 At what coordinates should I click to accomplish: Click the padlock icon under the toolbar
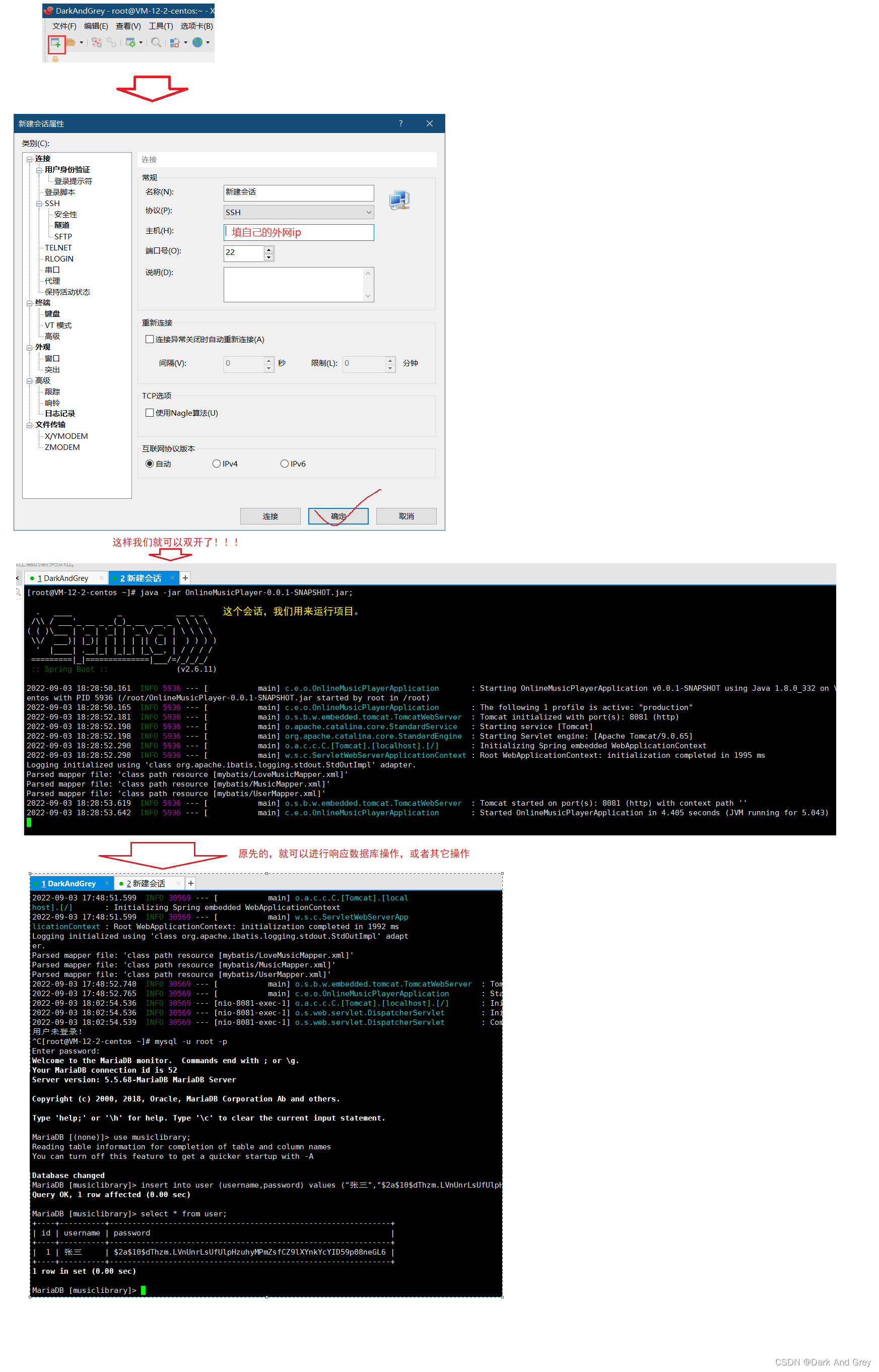coord(55,59)
